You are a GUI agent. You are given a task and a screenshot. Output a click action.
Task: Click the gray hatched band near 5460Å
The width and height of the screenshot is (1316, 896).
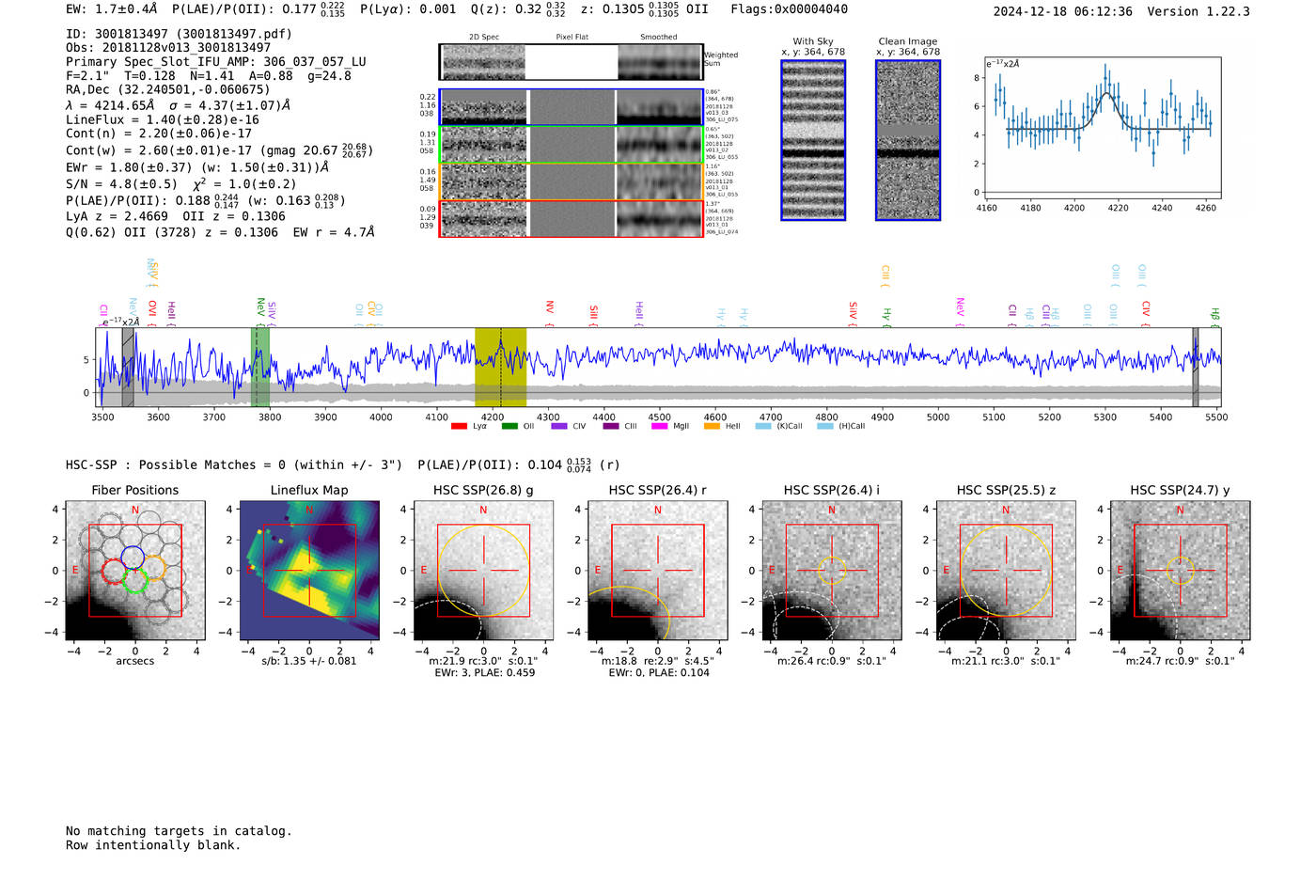coord(1196,368)
